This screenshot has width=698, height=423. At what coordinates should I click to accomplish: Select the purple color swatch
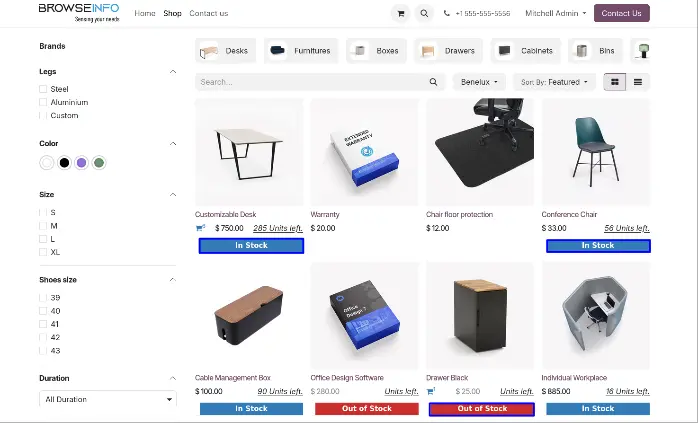click(x=81, y=163)
